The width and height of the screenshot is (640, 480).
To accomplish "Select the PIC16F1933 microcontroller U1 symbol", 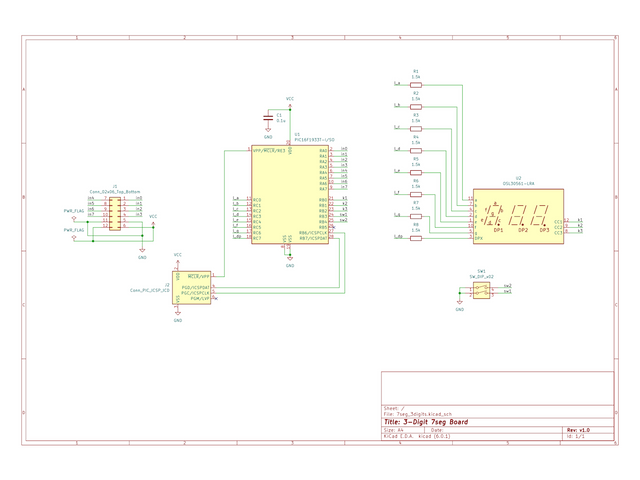I will click(290, 195).
